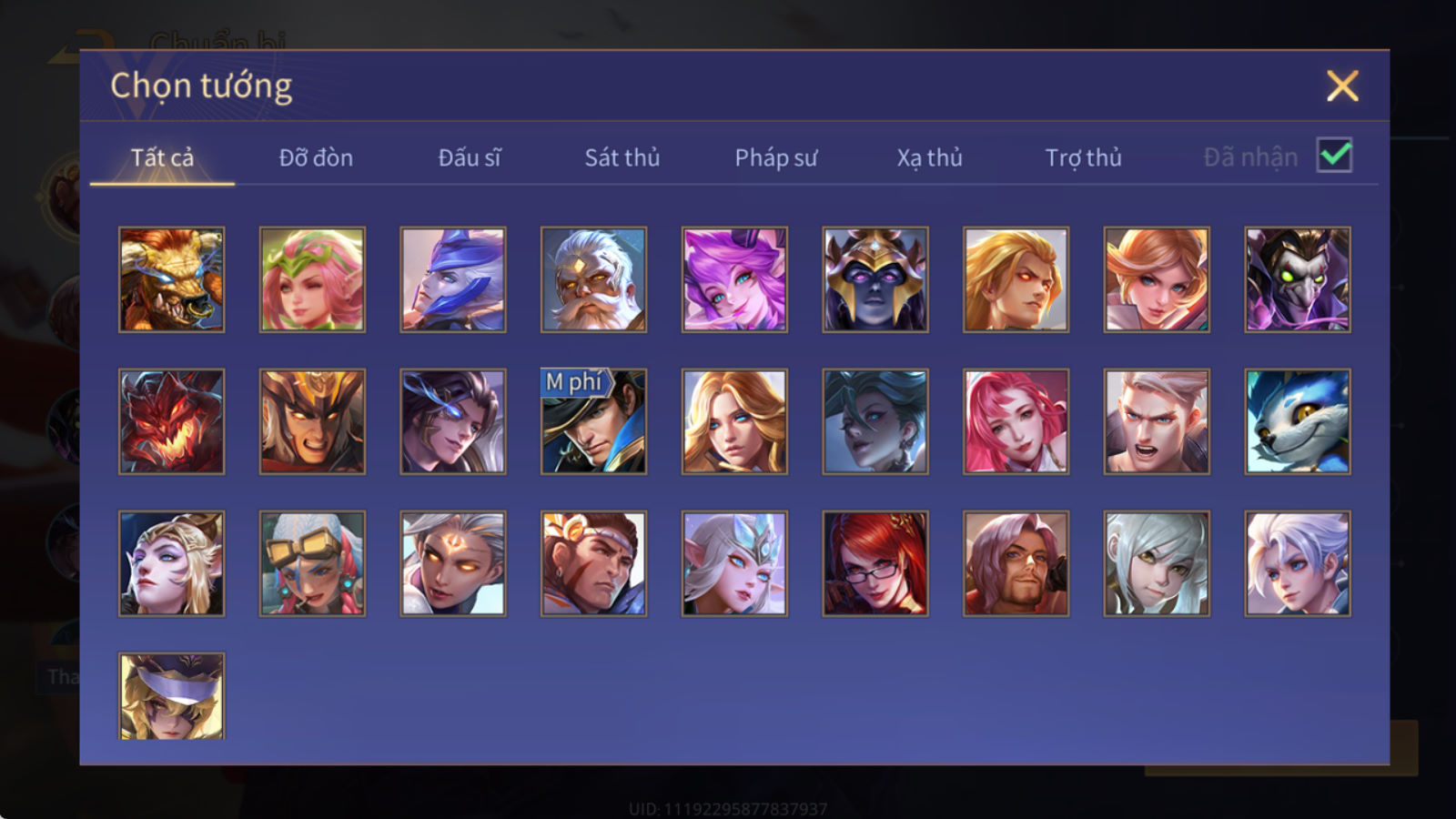Select the red-haired hero wearing glasses
The image size is (1456, 819).
coord(875,563)
